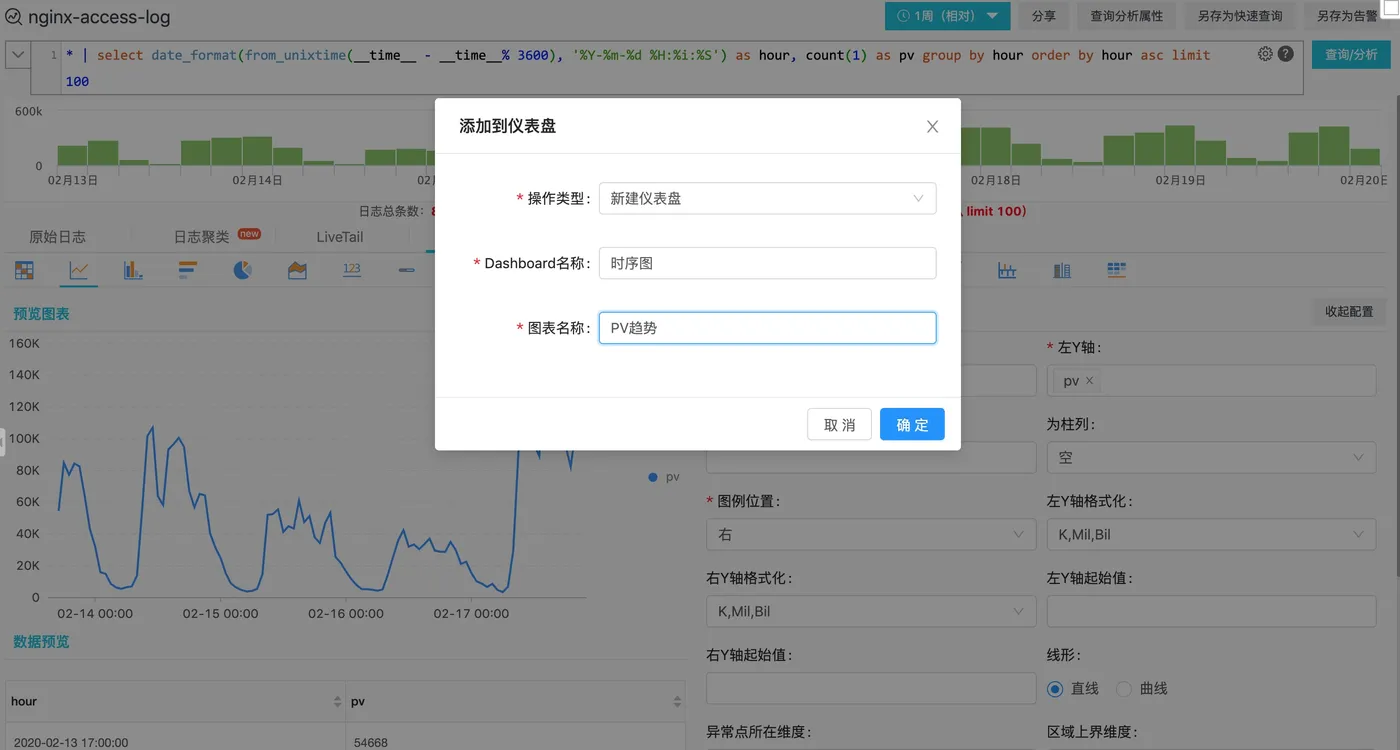Select the horizontal bar chart icon
The image size is (1400, 750).
[187, 270]
